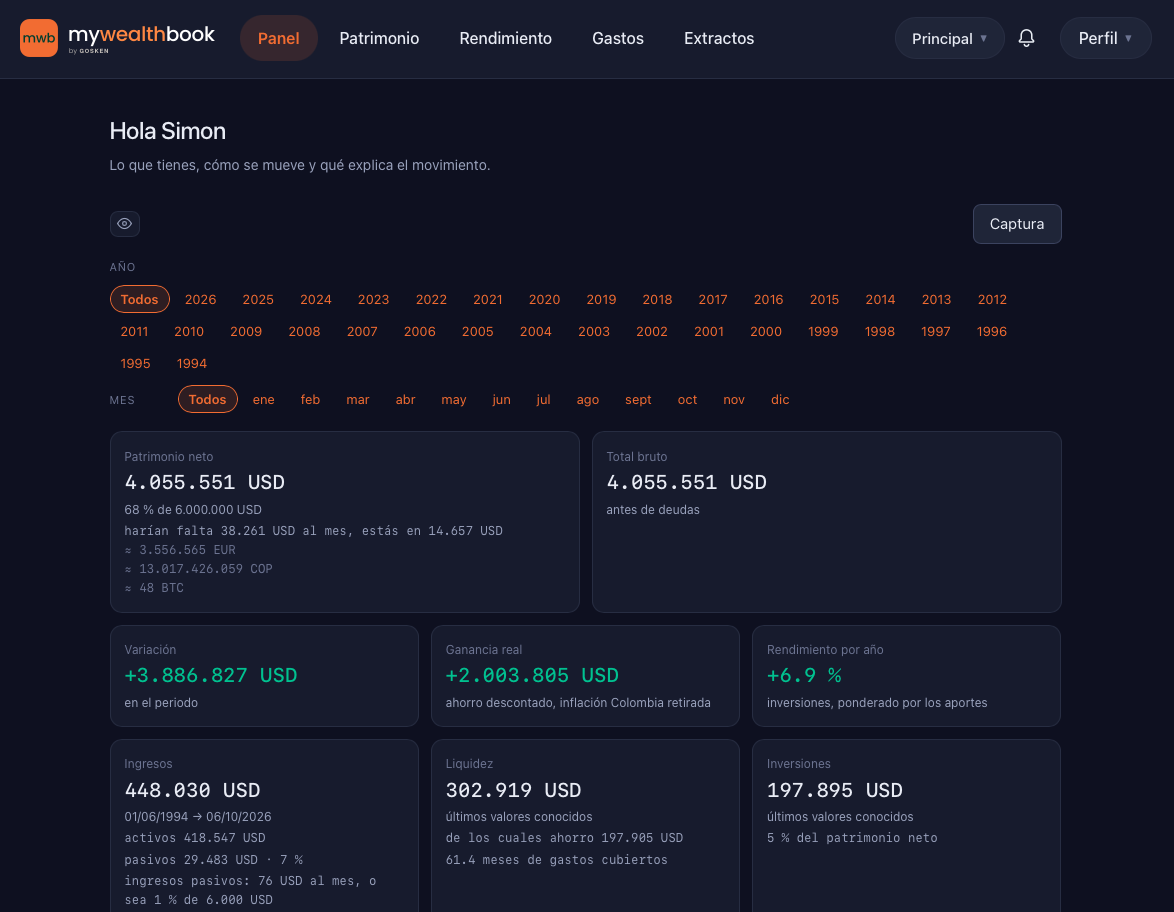
Task: Select Todos in the year filter
Action: 140,300
